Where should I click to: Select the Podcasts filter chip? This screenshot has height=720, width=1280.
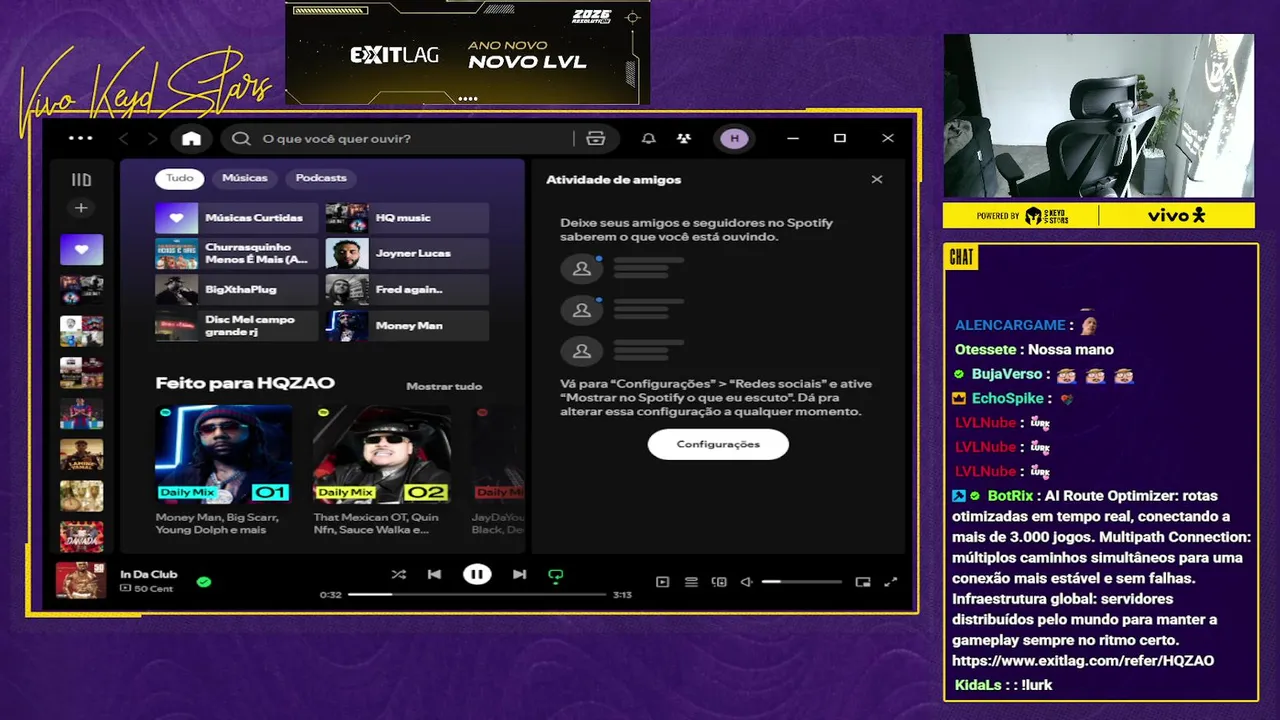coord(320,178)
